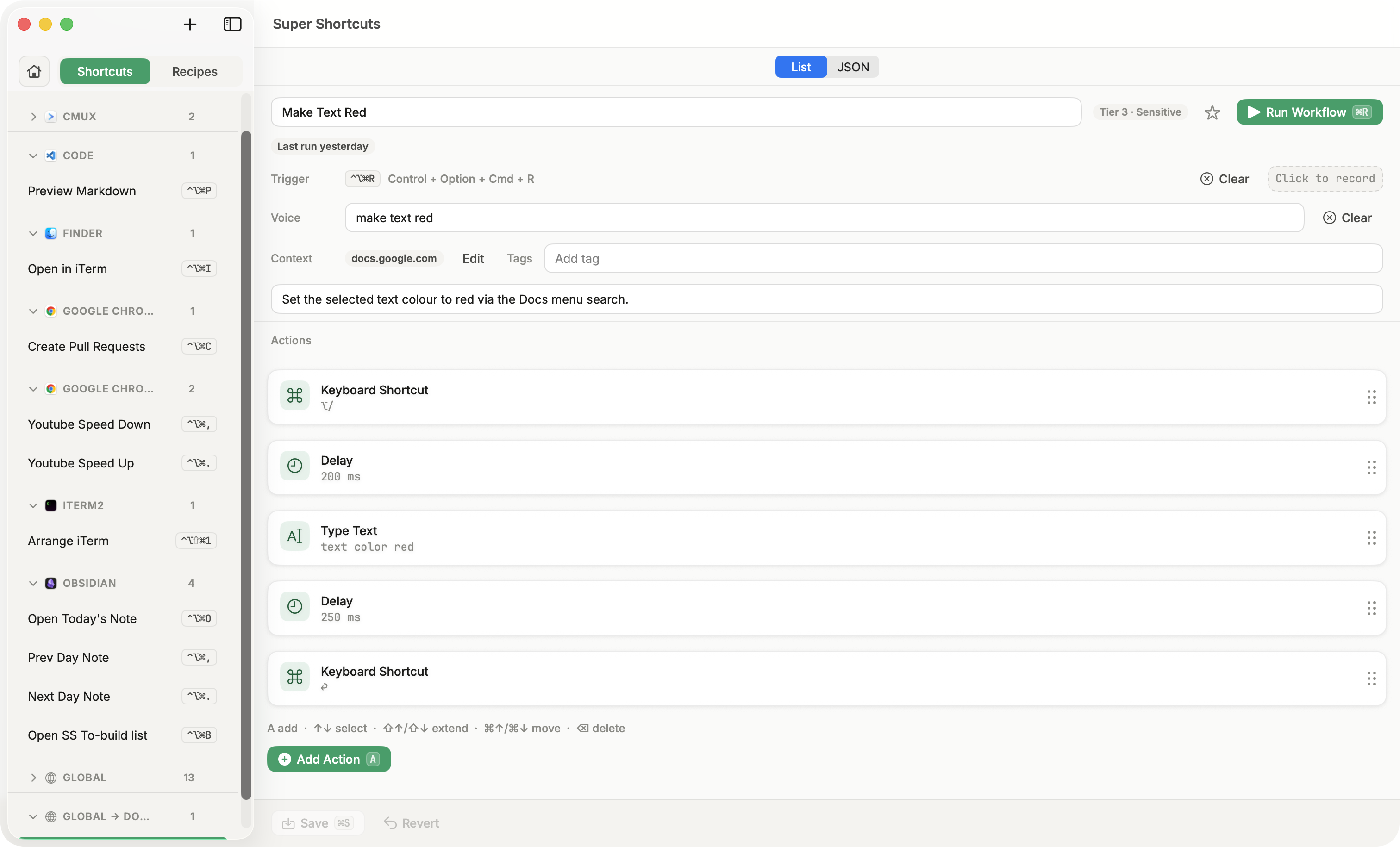
Task: Collapse the GLOBAL → DO... group
Action: pos(33,817)
